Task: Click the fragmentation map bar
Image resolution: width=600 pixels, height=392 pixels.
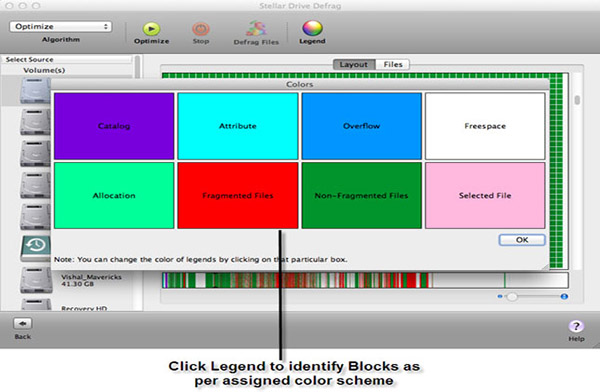Action: [365, 280]
